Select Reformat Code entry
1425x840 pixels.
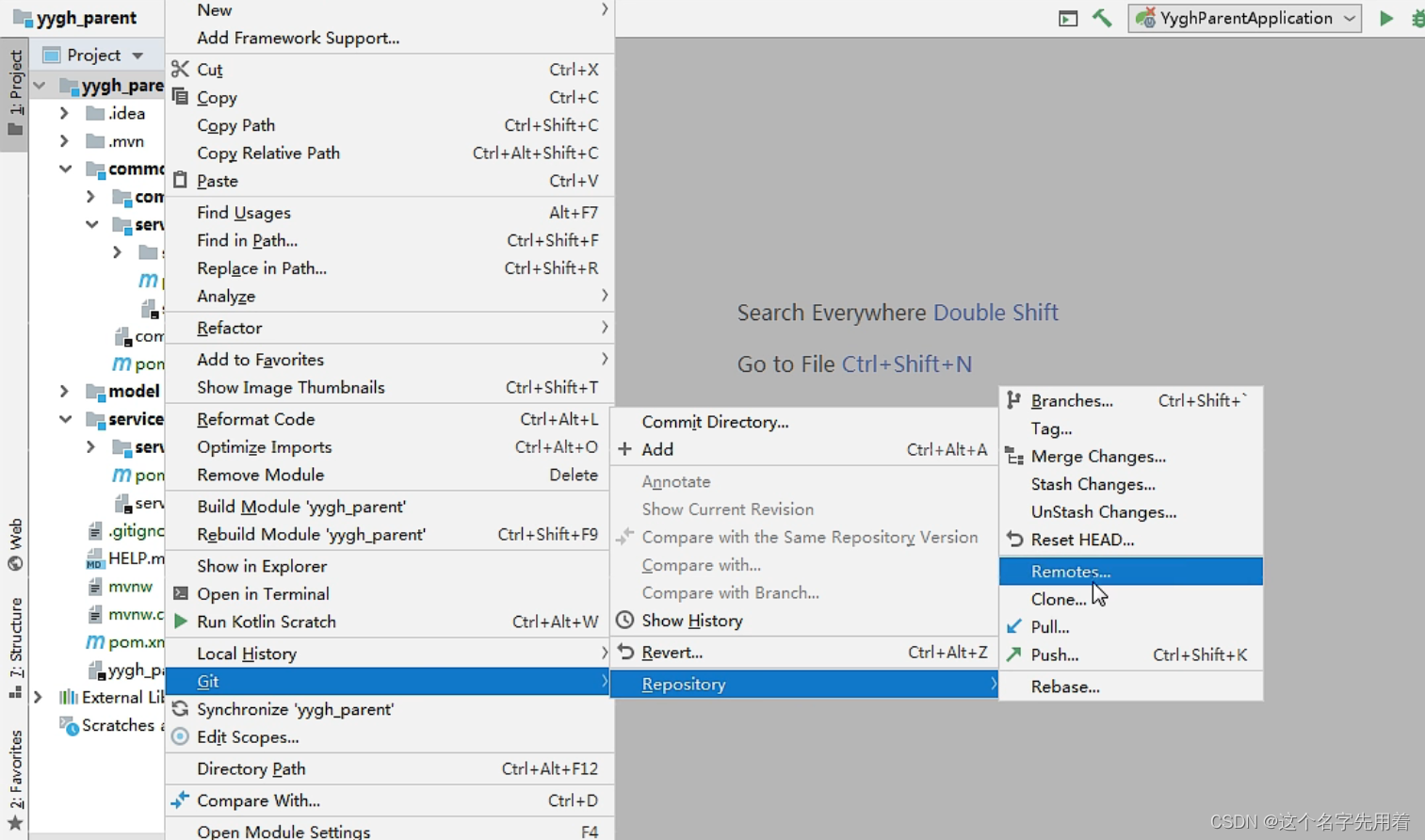tap(389, 419)
